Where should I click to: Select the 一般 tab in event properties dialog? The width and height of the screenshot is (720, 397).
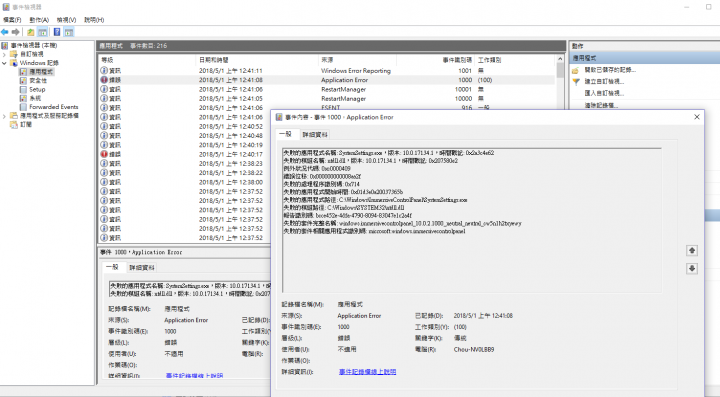click(x=286, y=134)
